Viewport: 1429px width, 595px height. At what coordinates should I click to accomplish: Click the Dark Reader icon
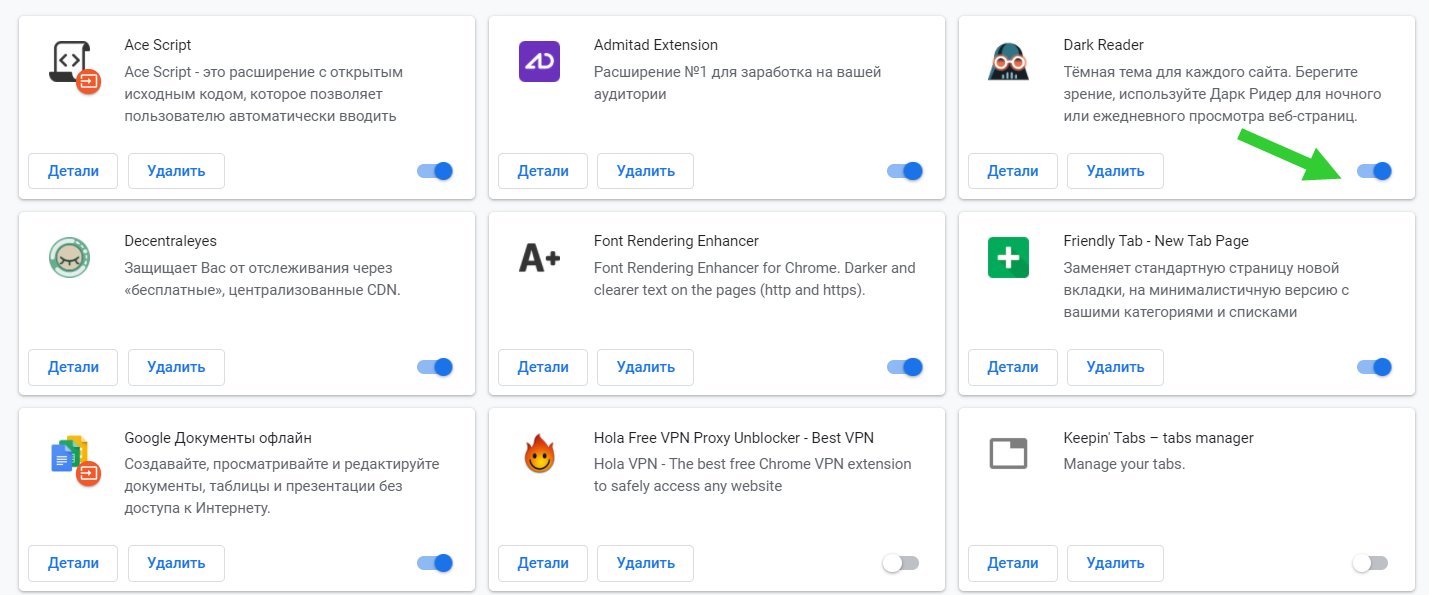[x=1008, y=62]
